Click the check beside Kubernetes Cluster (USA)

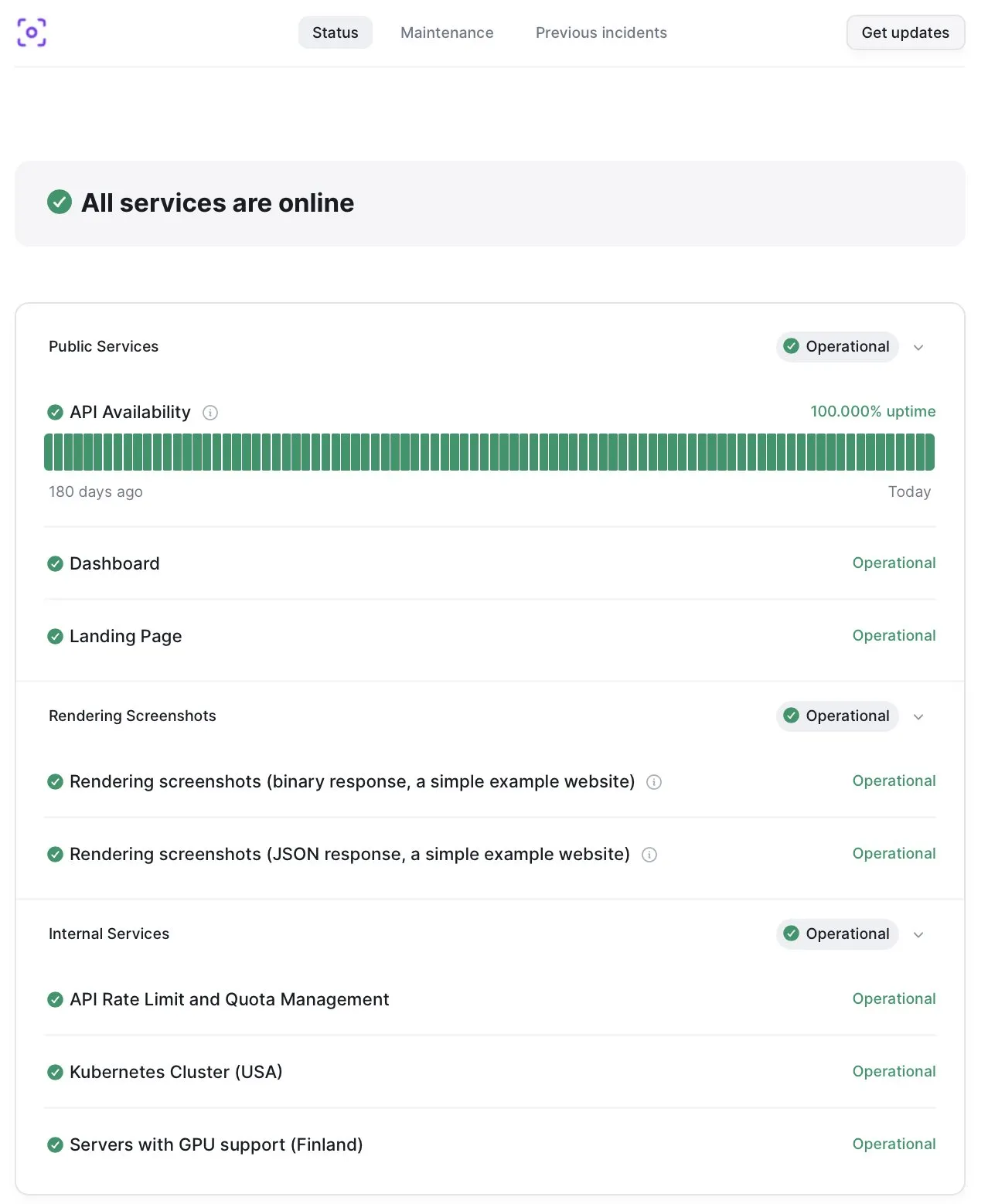(x=55, y=1072)
